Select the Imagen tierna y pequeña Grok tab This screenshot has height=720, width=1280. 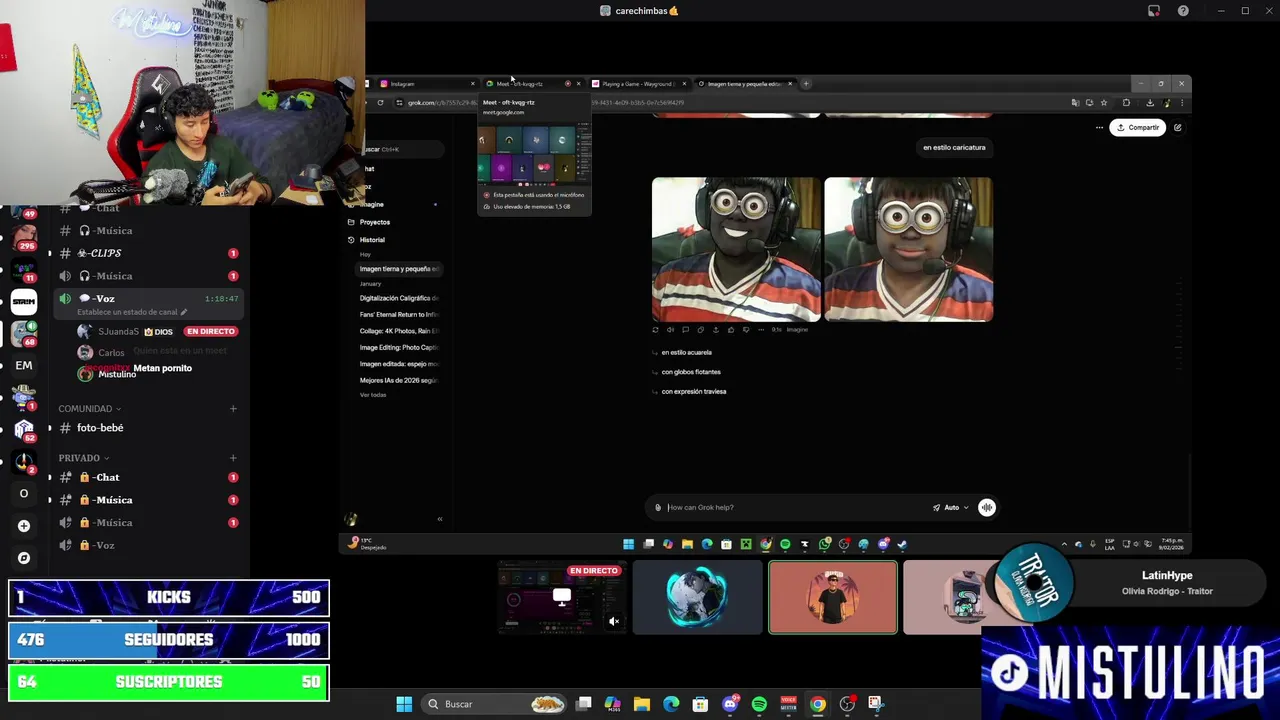[745, 84]
